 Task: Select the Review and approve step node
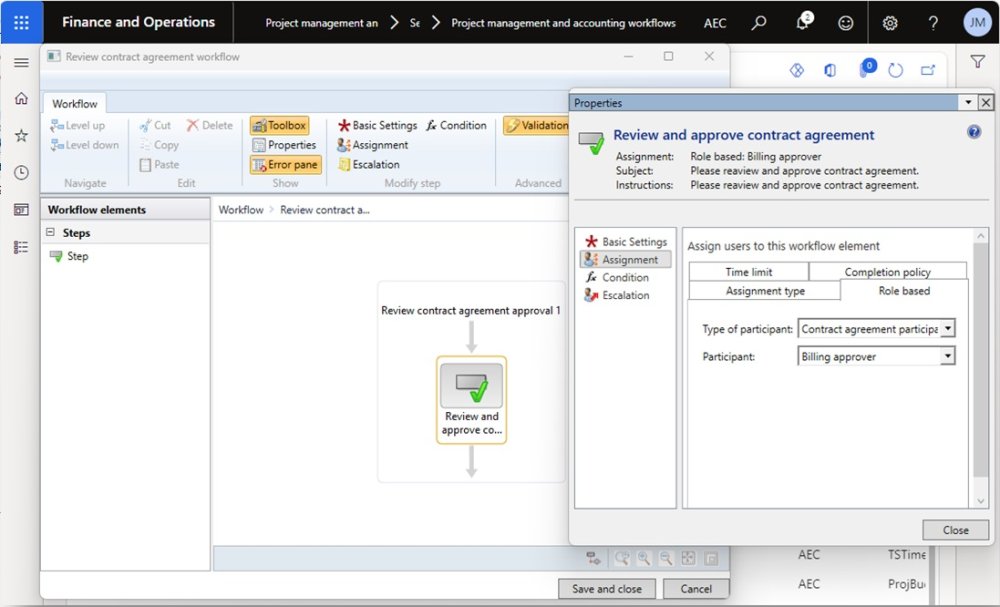point(471,400)
